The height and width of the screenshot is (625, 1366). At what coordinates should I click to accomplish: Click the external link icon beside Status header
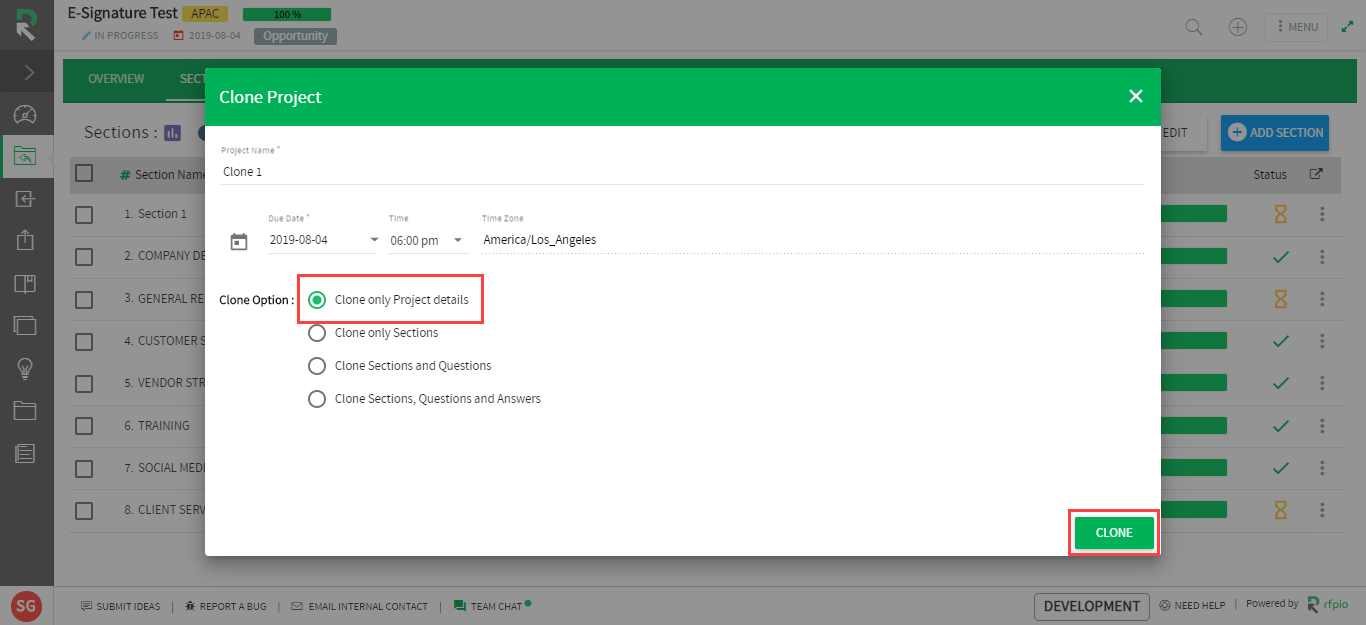1316,174
